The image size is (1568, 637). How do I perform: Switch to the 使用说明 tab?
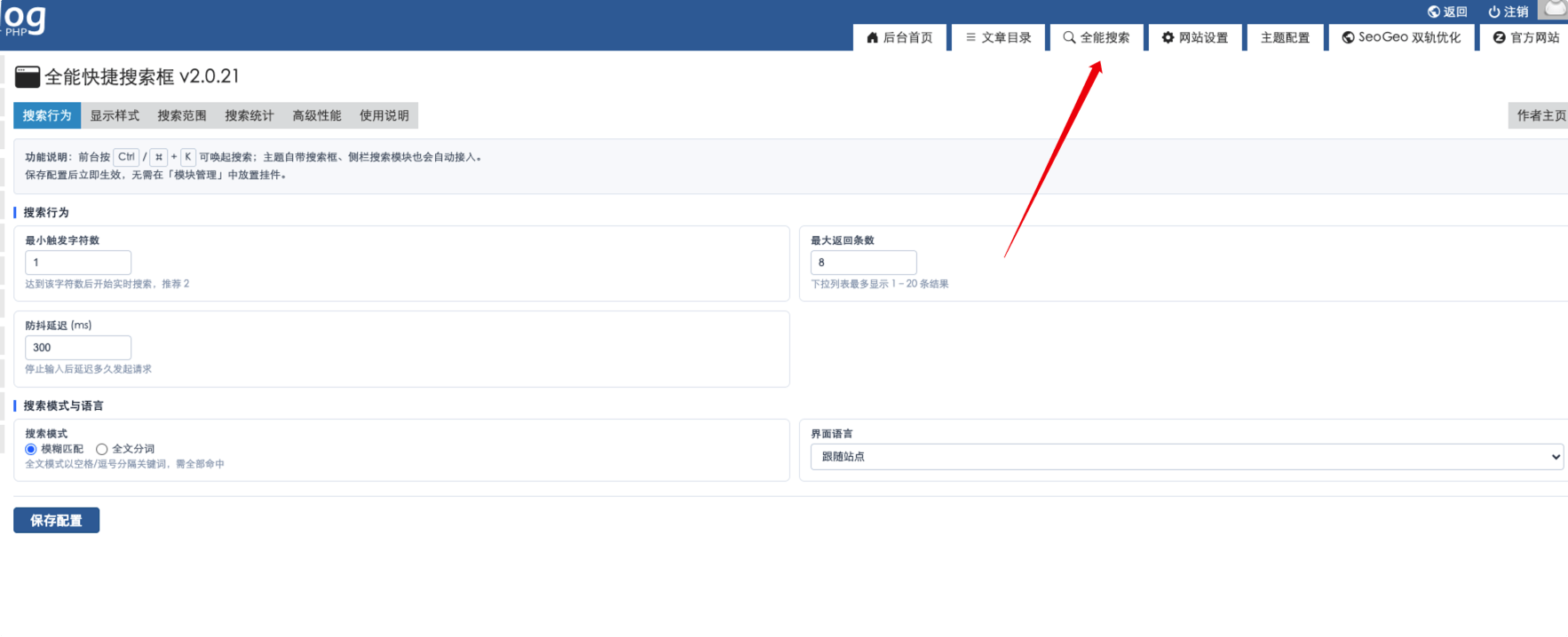click(384, 115)
